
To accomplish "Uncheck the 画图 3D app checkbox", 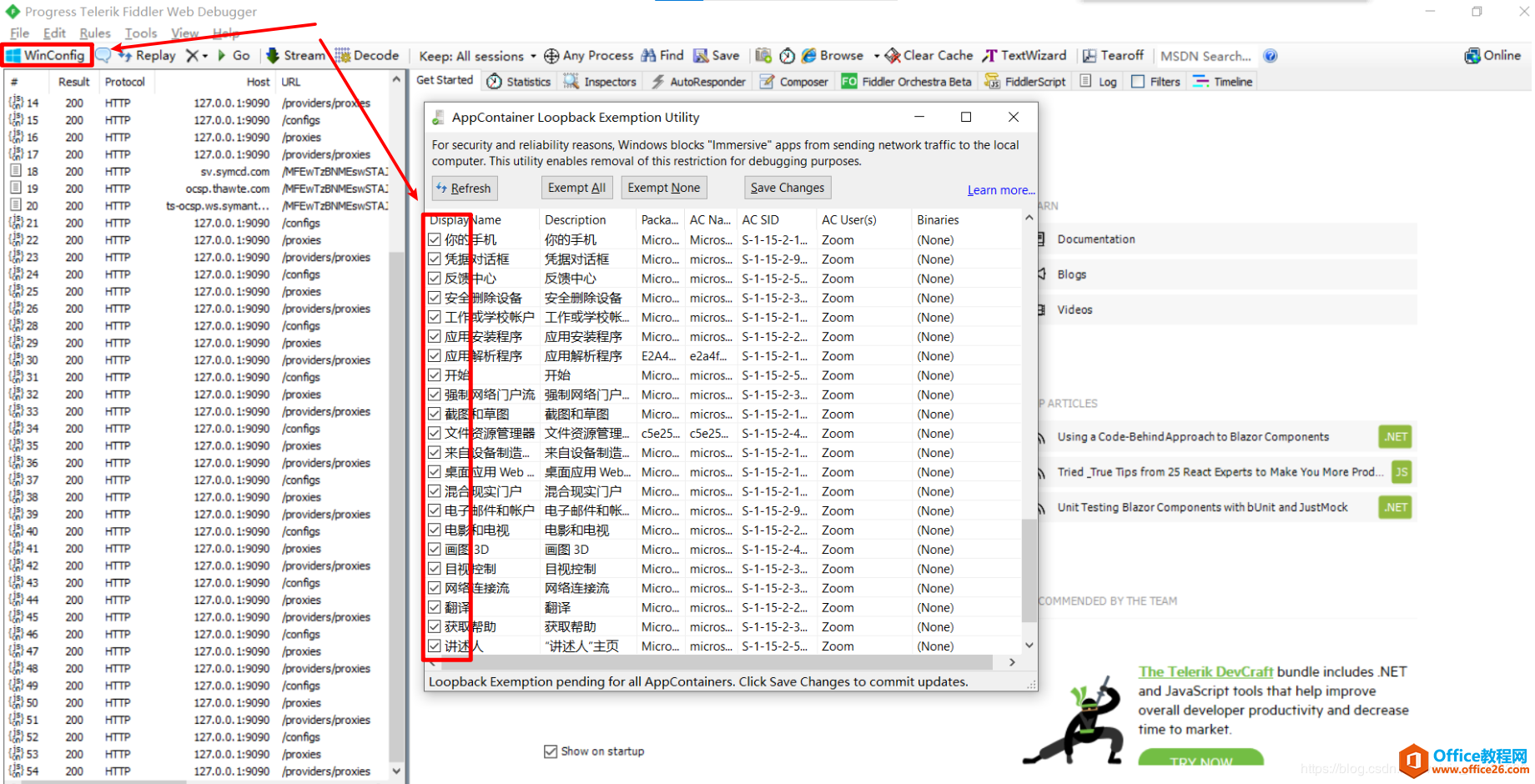I will click(435, 549).
